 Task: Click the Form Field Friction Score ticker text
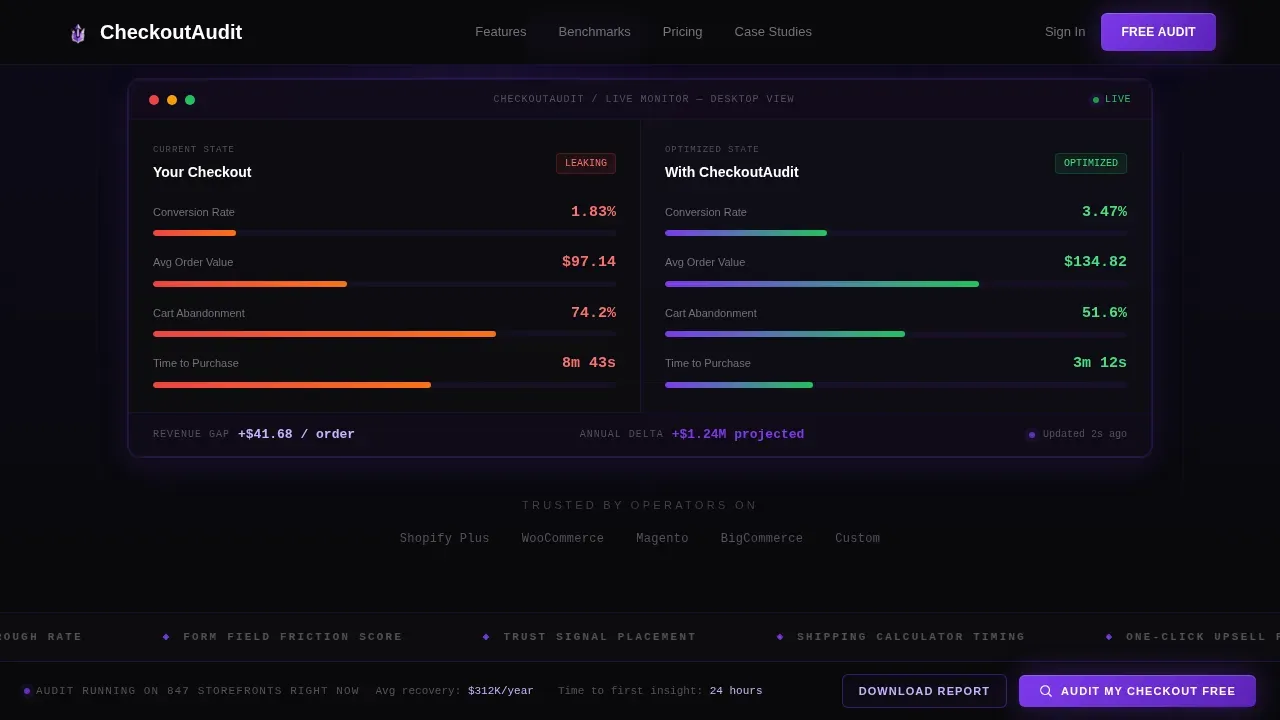(293, 637)
